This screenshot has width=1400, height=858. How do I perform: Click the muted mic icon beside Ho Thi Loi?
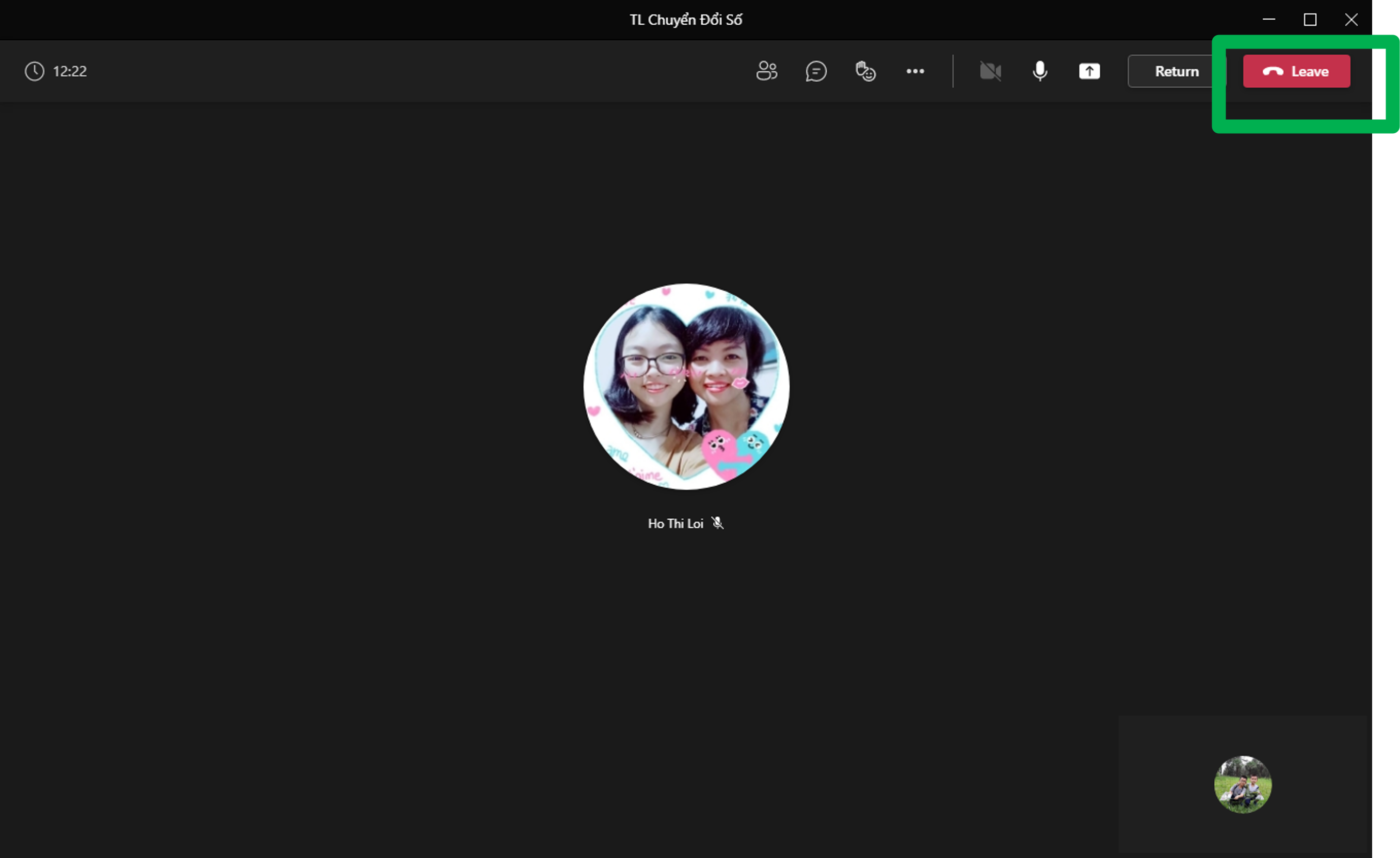pos(718,523)
